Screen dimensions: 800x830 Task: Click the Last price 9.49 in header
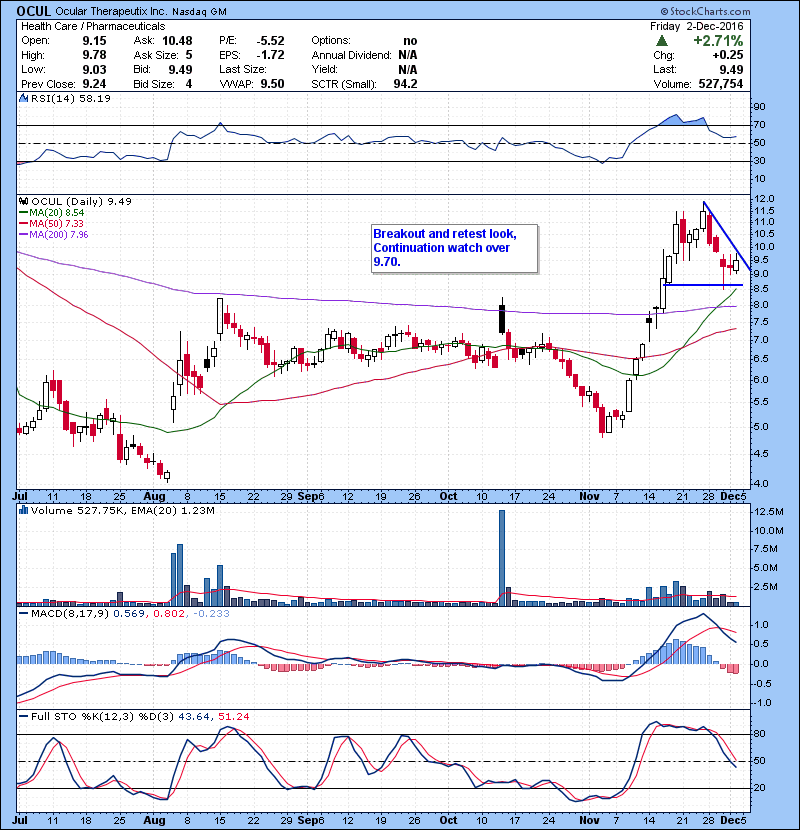[x=731, y=69]
